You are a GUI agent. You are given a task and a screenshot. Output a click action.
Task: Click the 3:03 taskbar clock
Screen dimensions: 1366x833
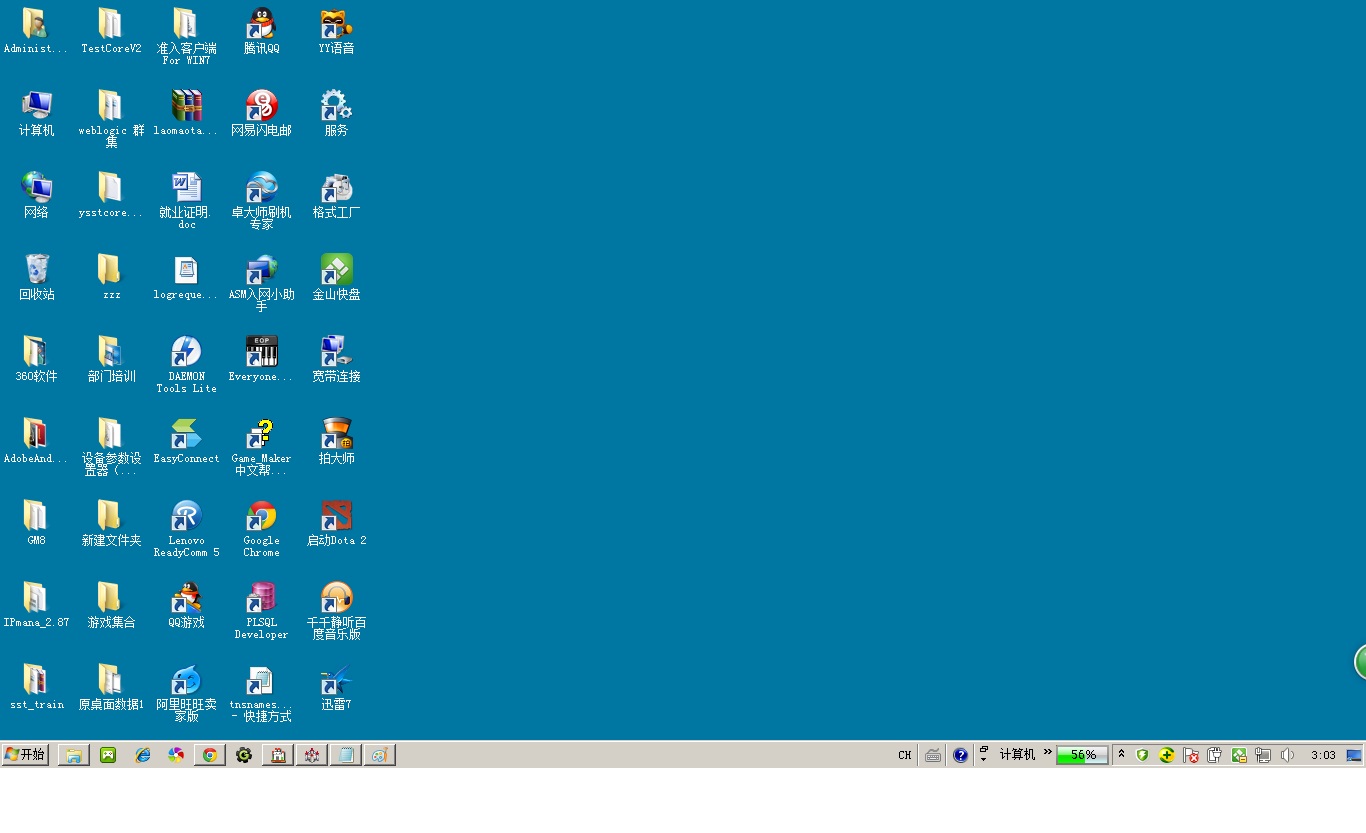1323,755
